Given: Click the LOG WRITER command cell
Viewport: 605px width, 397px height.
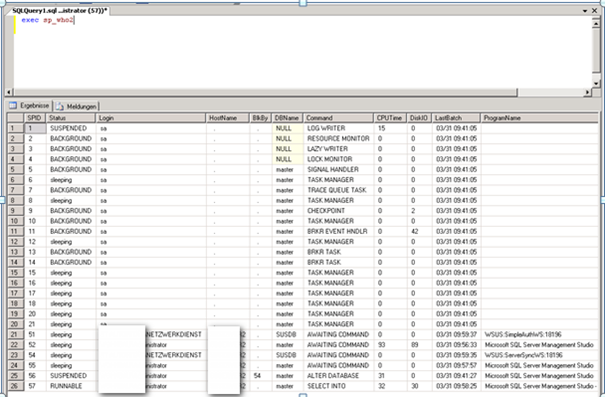Looking at the screenshot, I should tap(338, 128).
